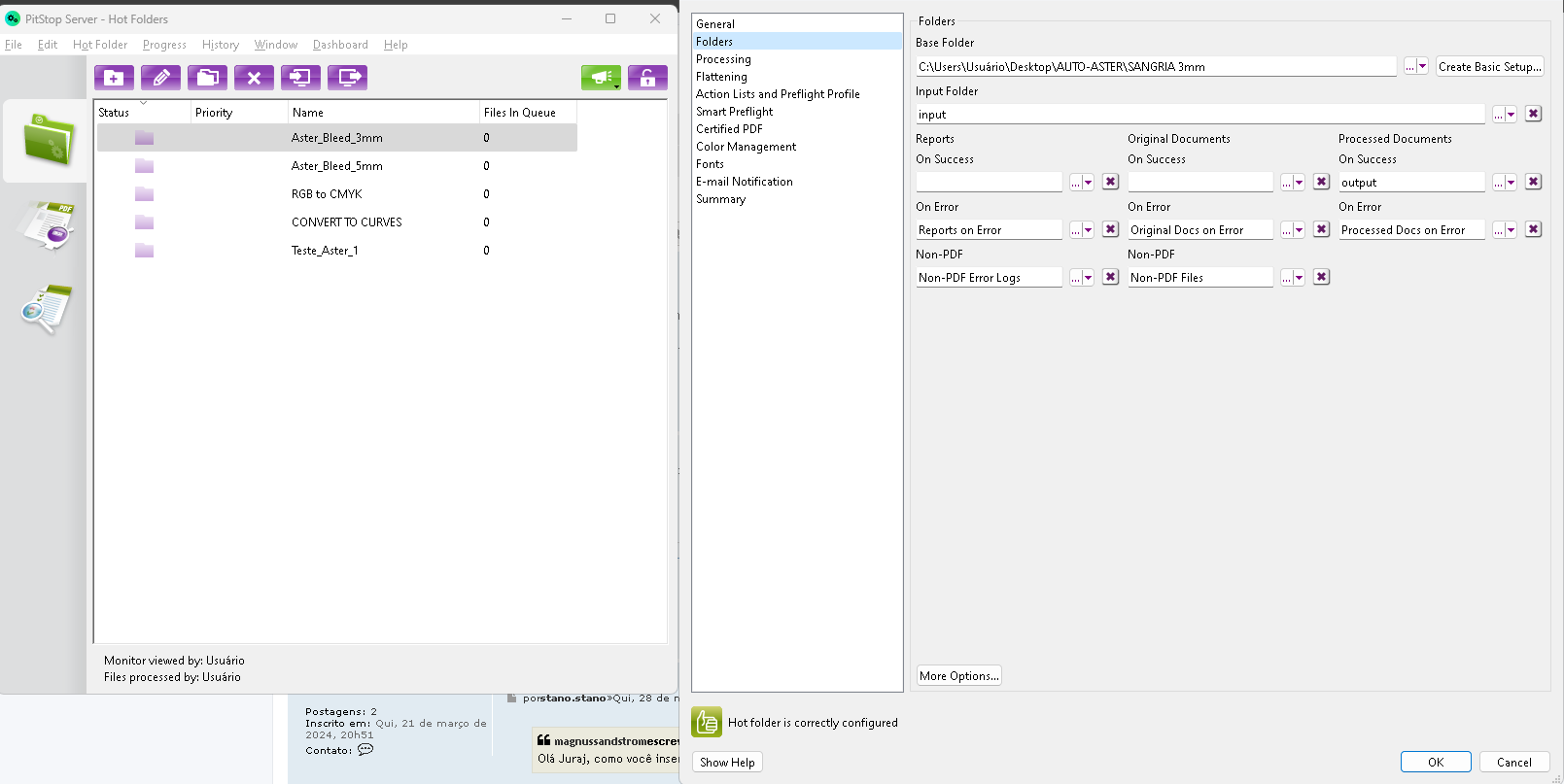Screen dimensions: 1564x784
Task: Clear the Non-PDF Error Logs folder
Action: click(1110, 277)
